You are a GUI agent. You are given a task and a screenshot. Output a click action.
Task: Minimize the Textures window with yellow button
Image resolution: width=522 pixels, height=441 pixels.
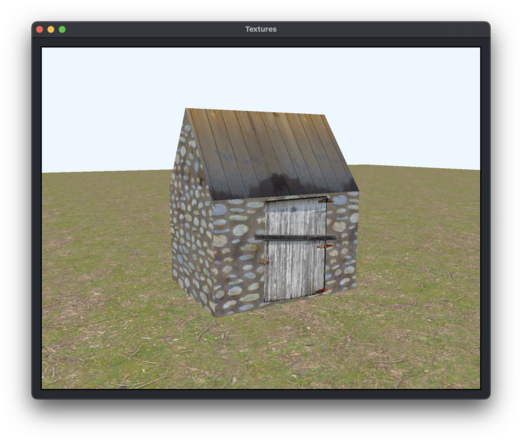[51, 29]
